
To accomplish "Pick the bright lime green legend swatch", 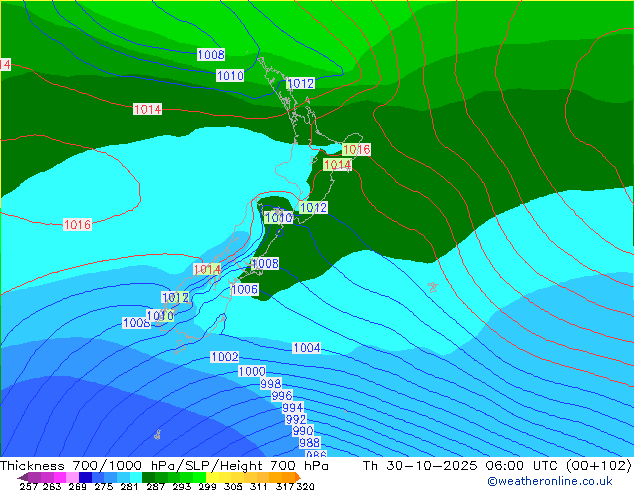I will click(199, 477).
